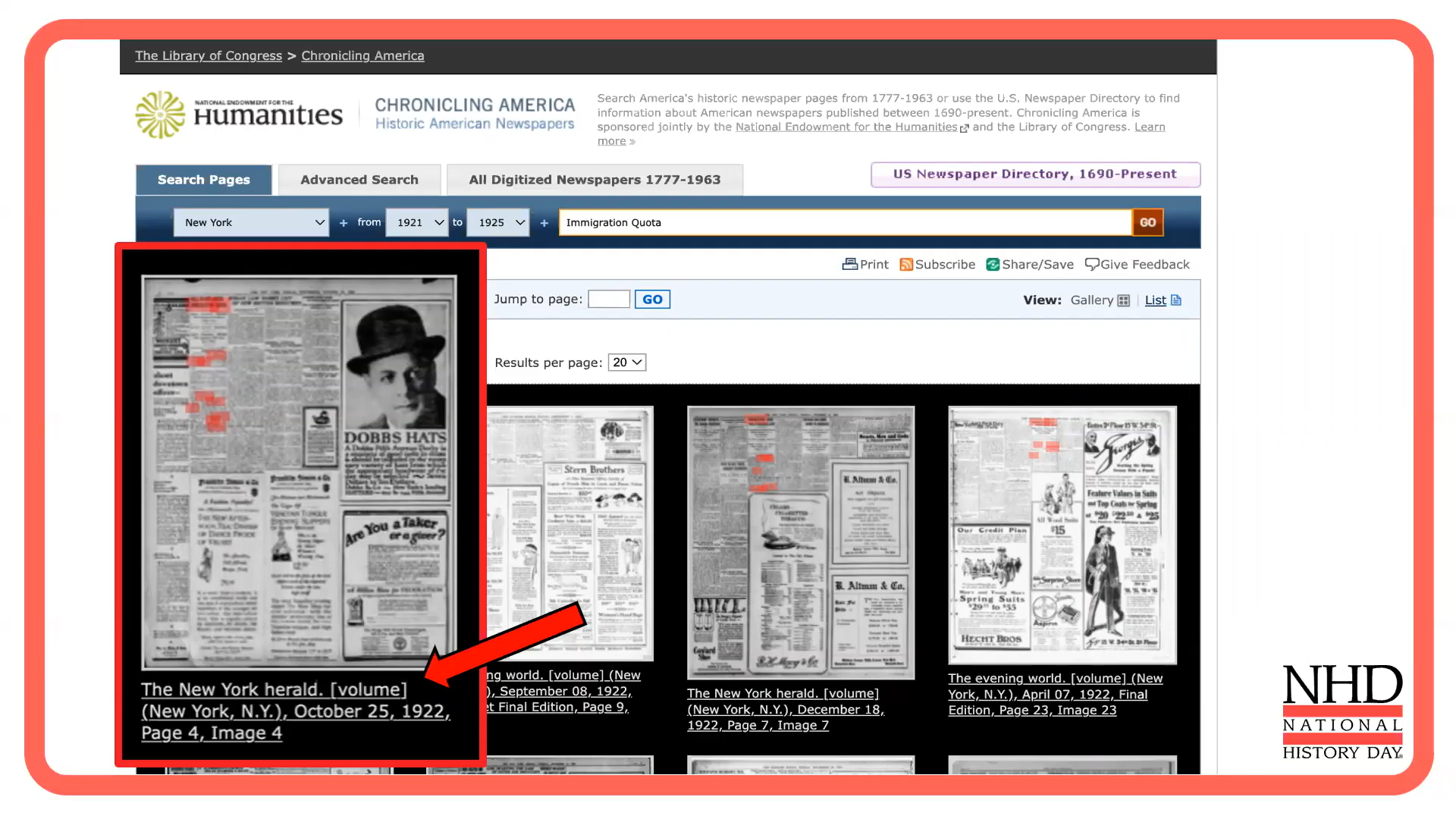Click the blue GO jump-to-page button
This screenshot has width=1456, height=819.
coord(652,299)
